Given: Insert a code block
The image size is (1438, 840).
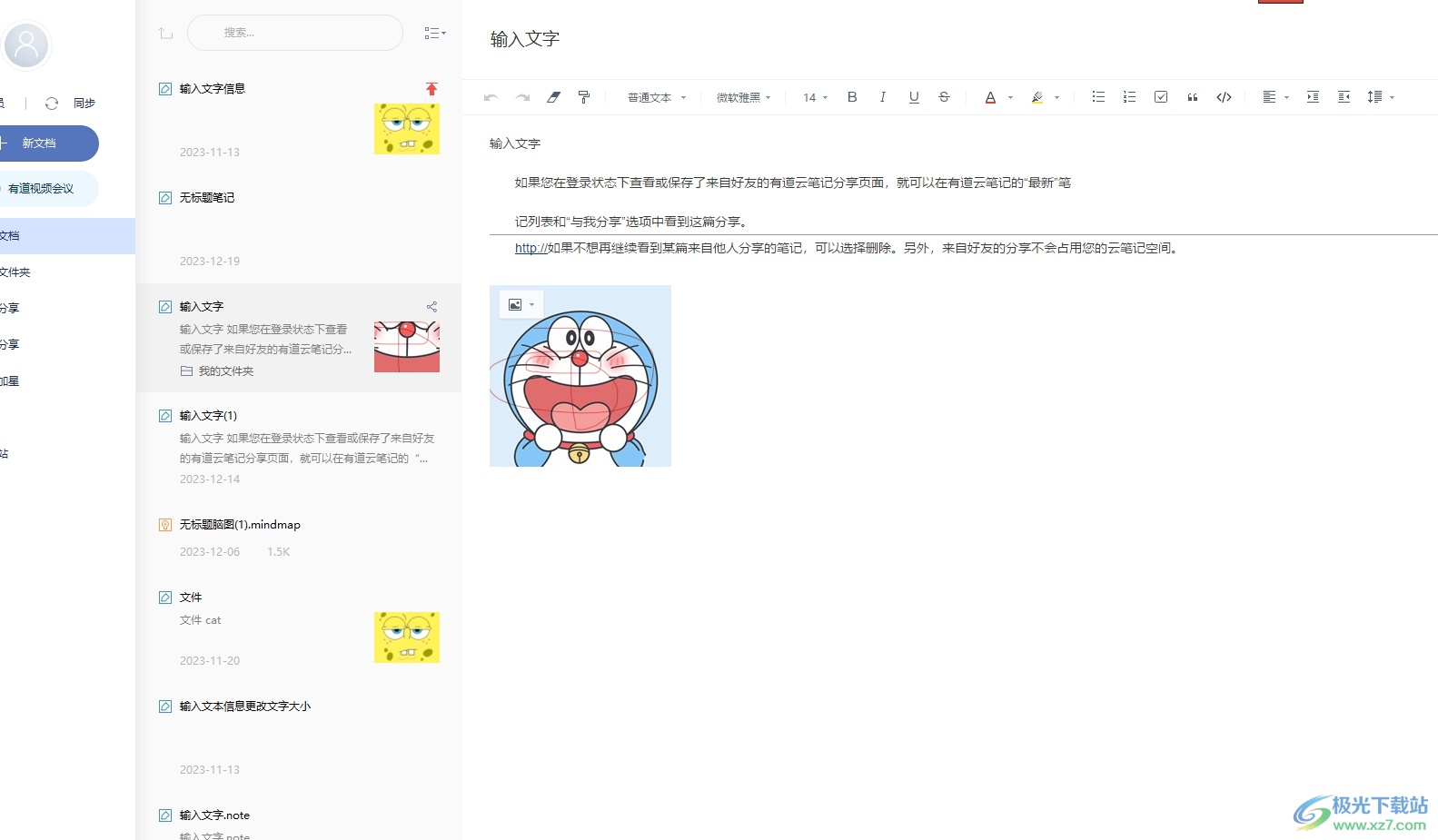Looking at the screenshot, I should coord(1224,97).
